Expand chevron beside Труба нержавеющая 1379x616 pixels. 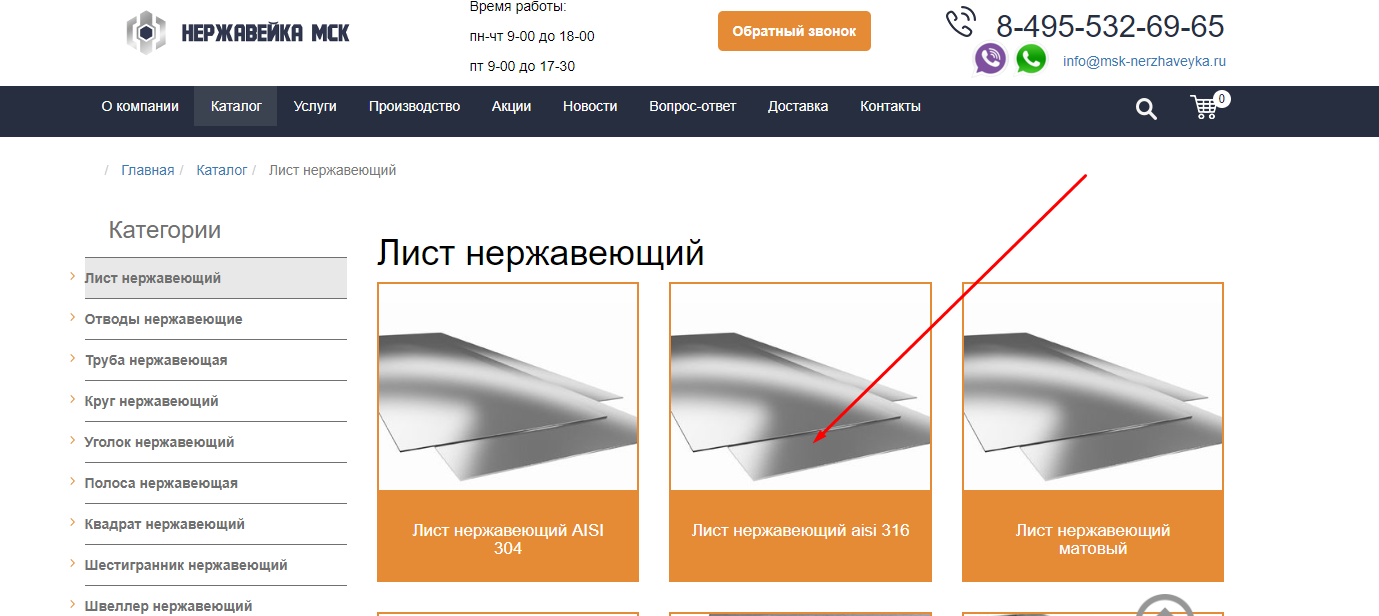click(x=73, y=358)
